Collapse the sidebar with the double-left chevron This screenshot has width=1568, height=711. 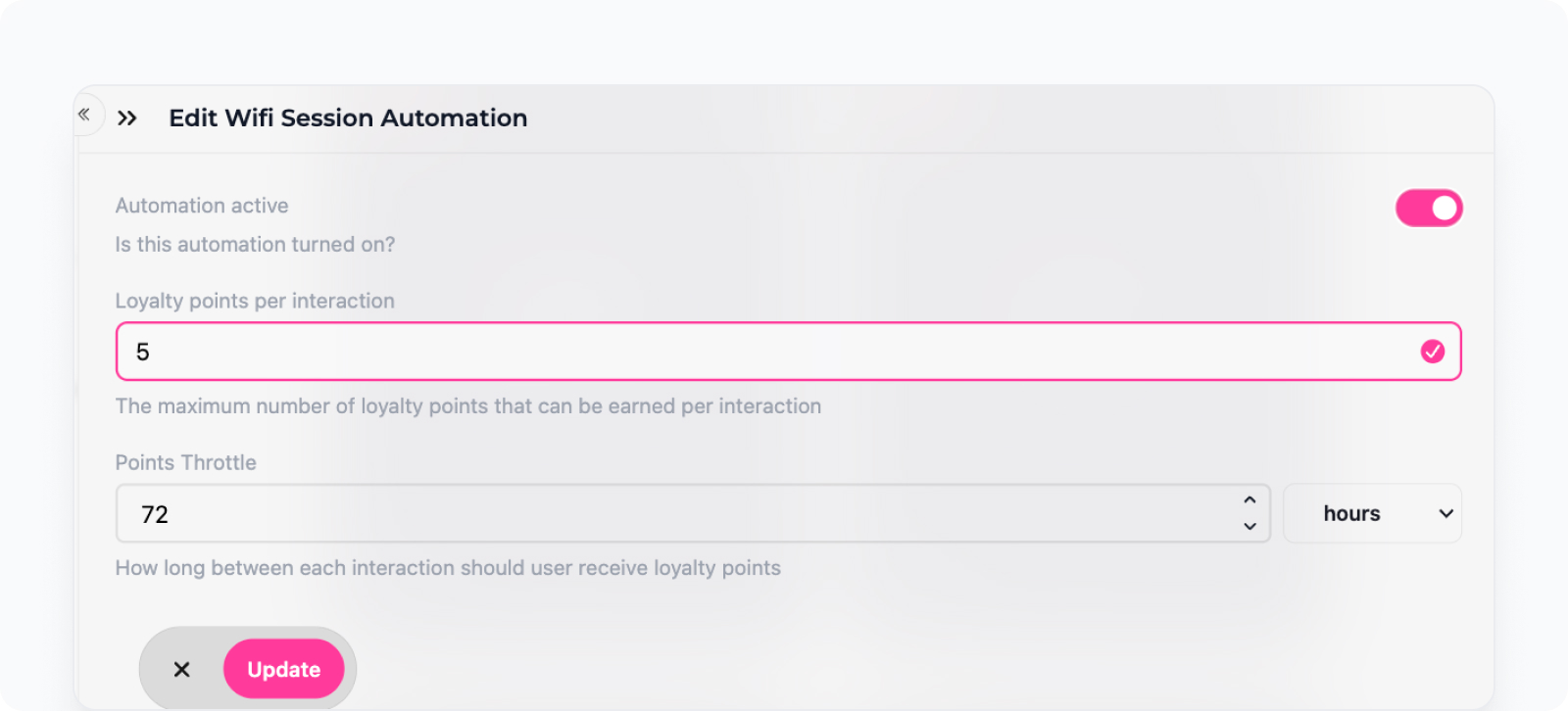pyautogui.click(x=84, y=115)
